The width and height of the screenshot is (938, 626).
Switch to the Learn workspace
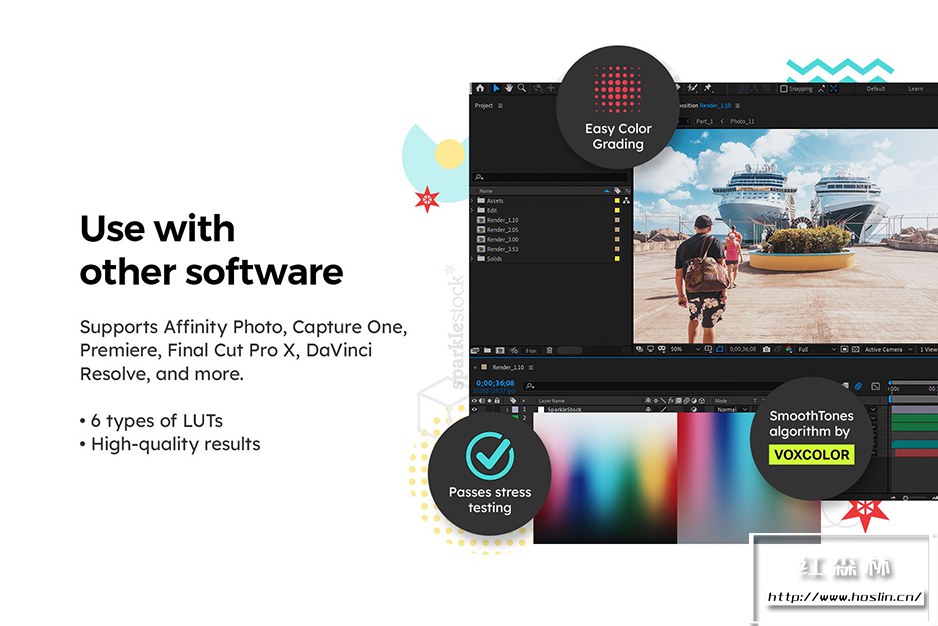click(915, 89)
